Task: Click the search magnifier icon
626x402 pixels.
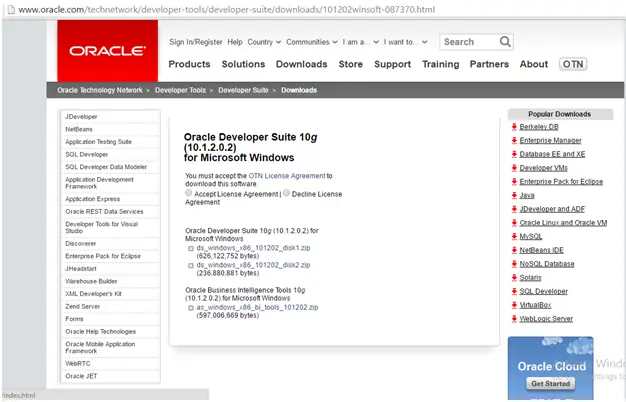Action: (x=505, y=42)
